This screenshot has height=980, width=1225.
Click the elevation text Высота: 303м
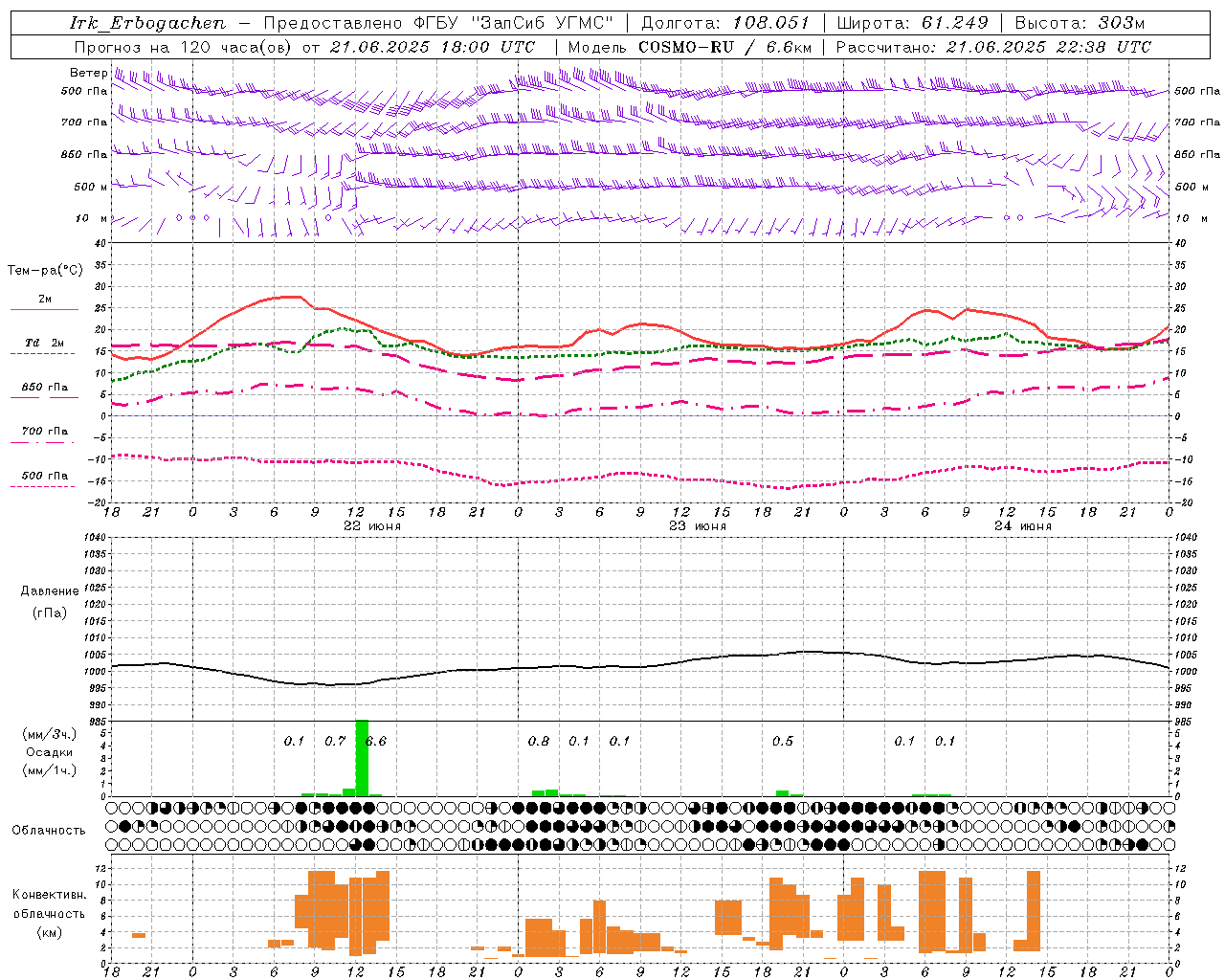(x=1079, y=23)
